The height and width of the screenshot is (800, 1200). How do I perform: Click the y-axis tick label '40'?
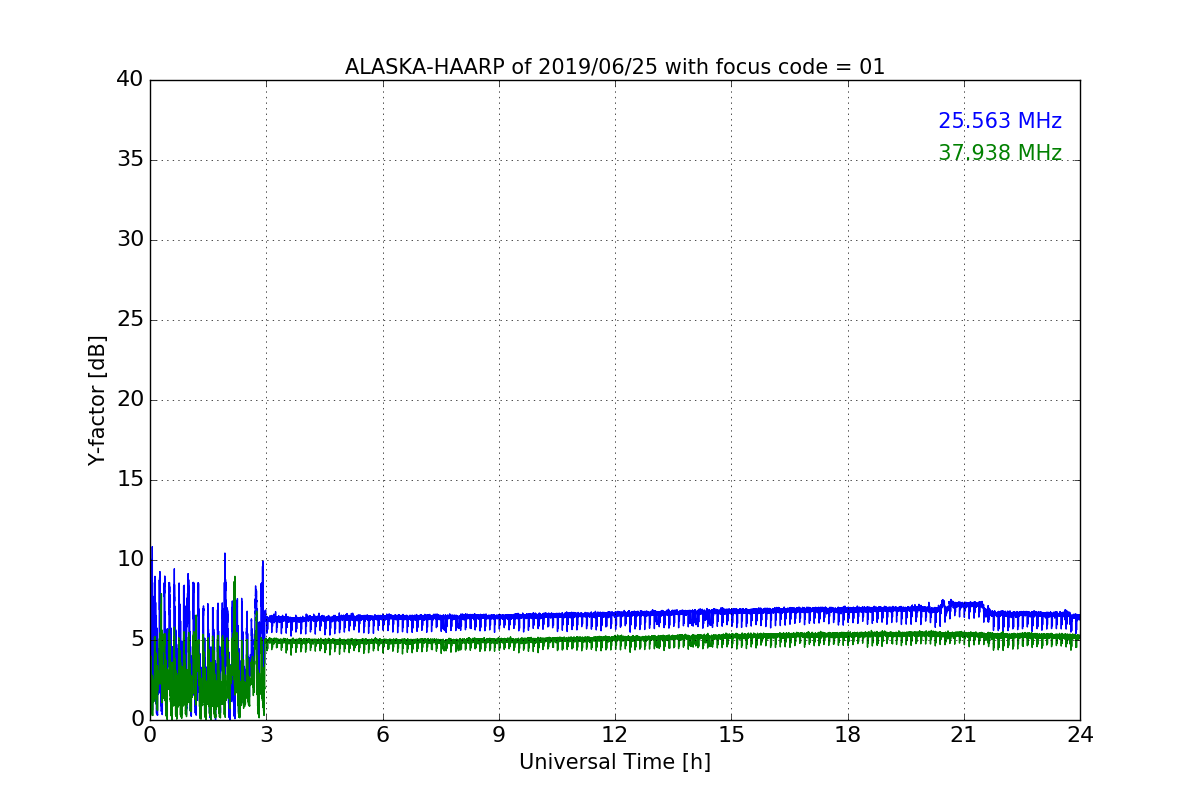pyautogui.click(x=130, y=79)
